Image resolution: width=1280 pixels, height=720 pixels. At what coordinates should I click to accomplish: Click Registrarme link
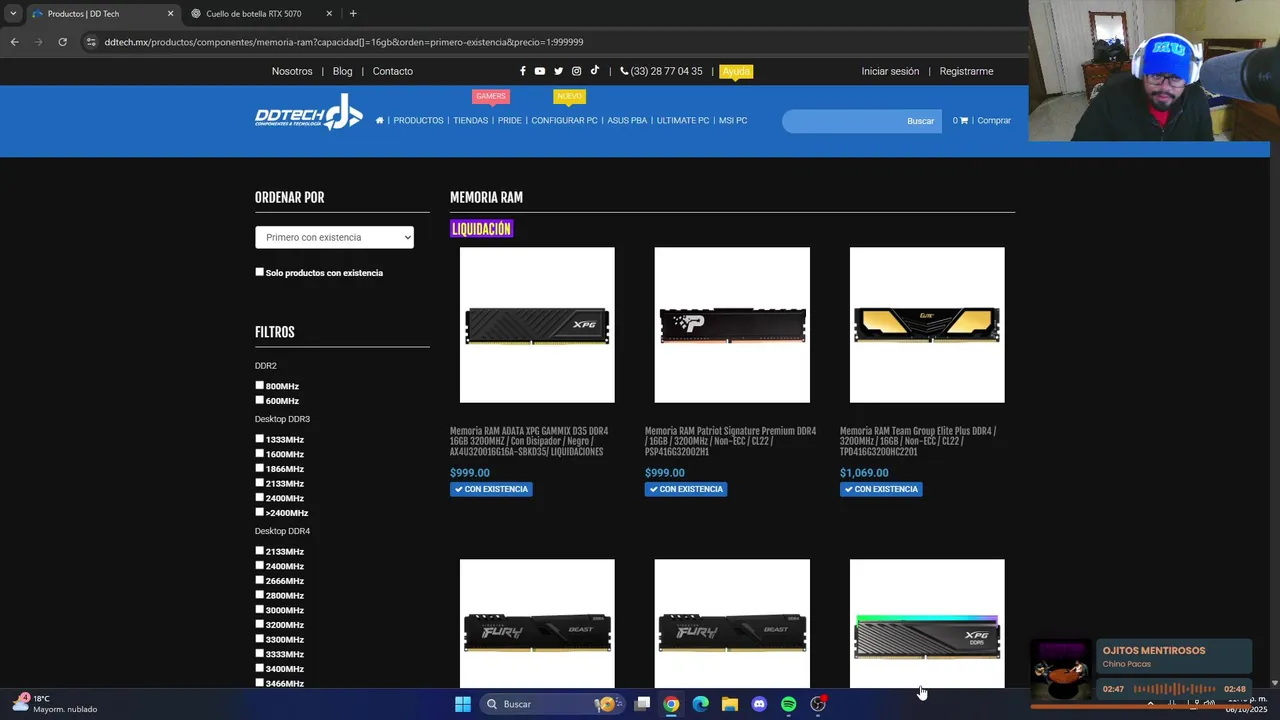[x=966, y=71]
